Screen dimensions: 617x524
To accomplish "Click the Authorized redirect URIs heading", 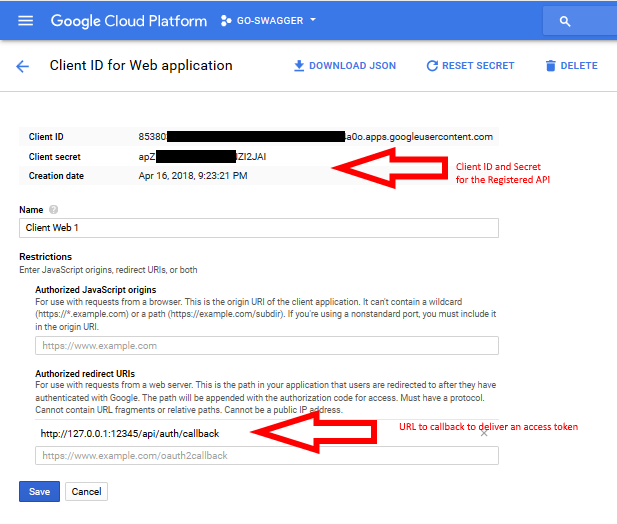I will (x=85, y=373).
